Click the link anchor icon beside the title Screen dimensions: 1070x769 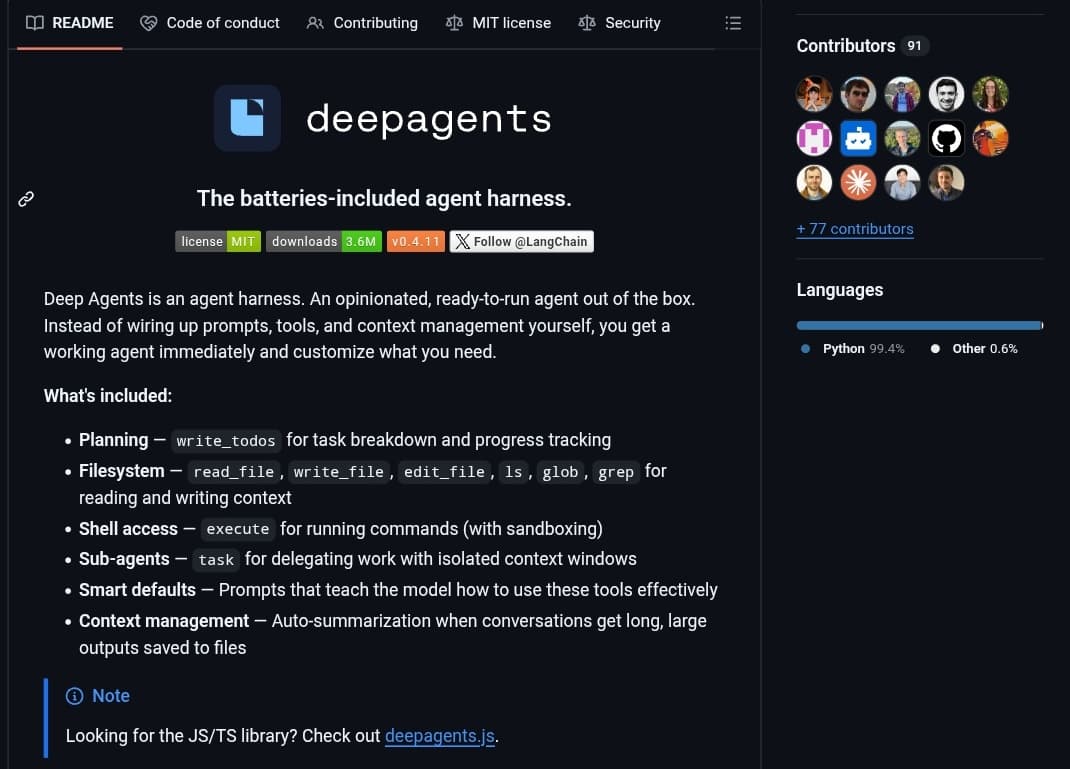[25, 199]
